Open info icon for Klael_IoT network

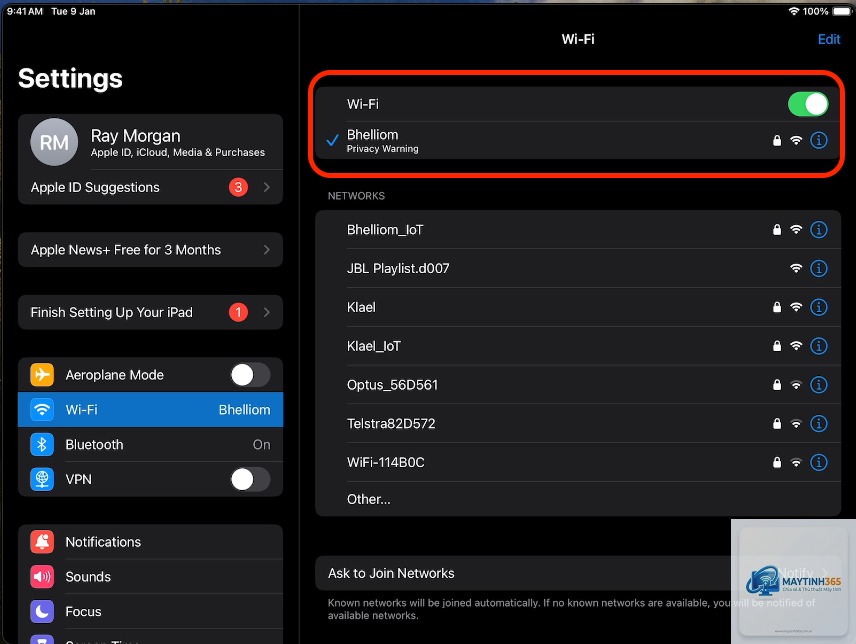(818, 346)
